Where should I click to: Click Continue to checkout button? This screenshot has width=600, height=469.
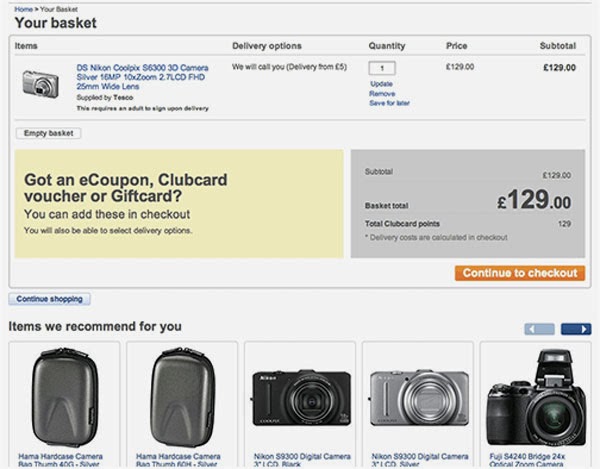coord(520,273)
